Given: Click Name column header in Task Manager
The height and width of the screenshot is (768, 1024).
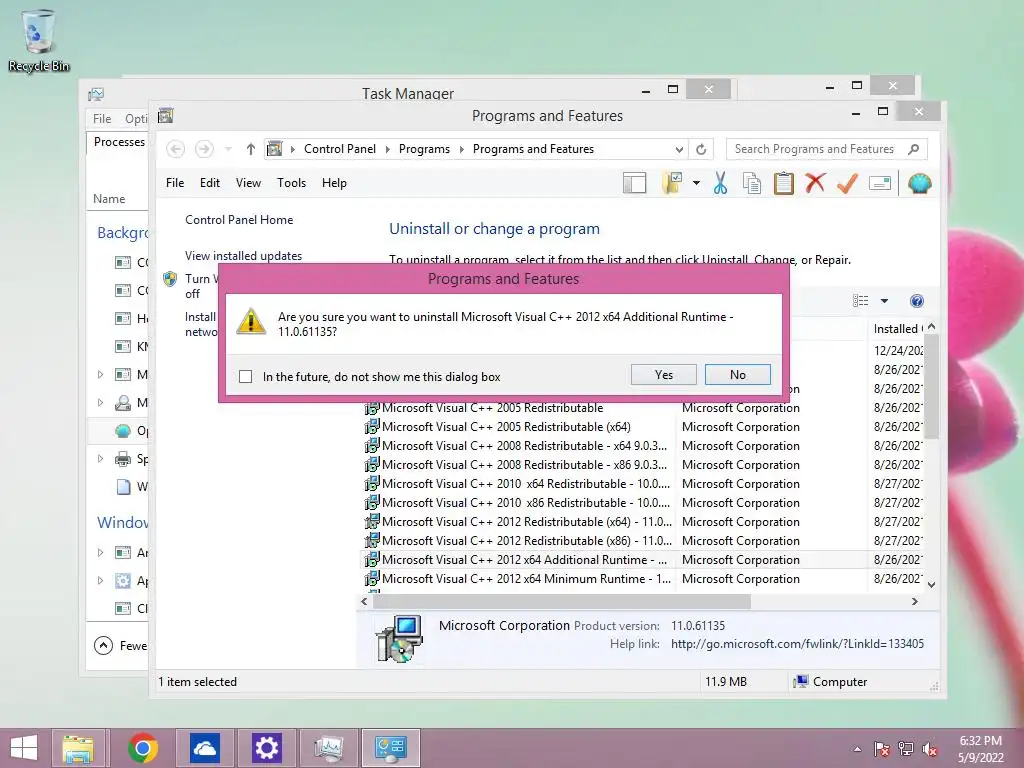Looking at the screenshot, I should [x=109, y=199].
